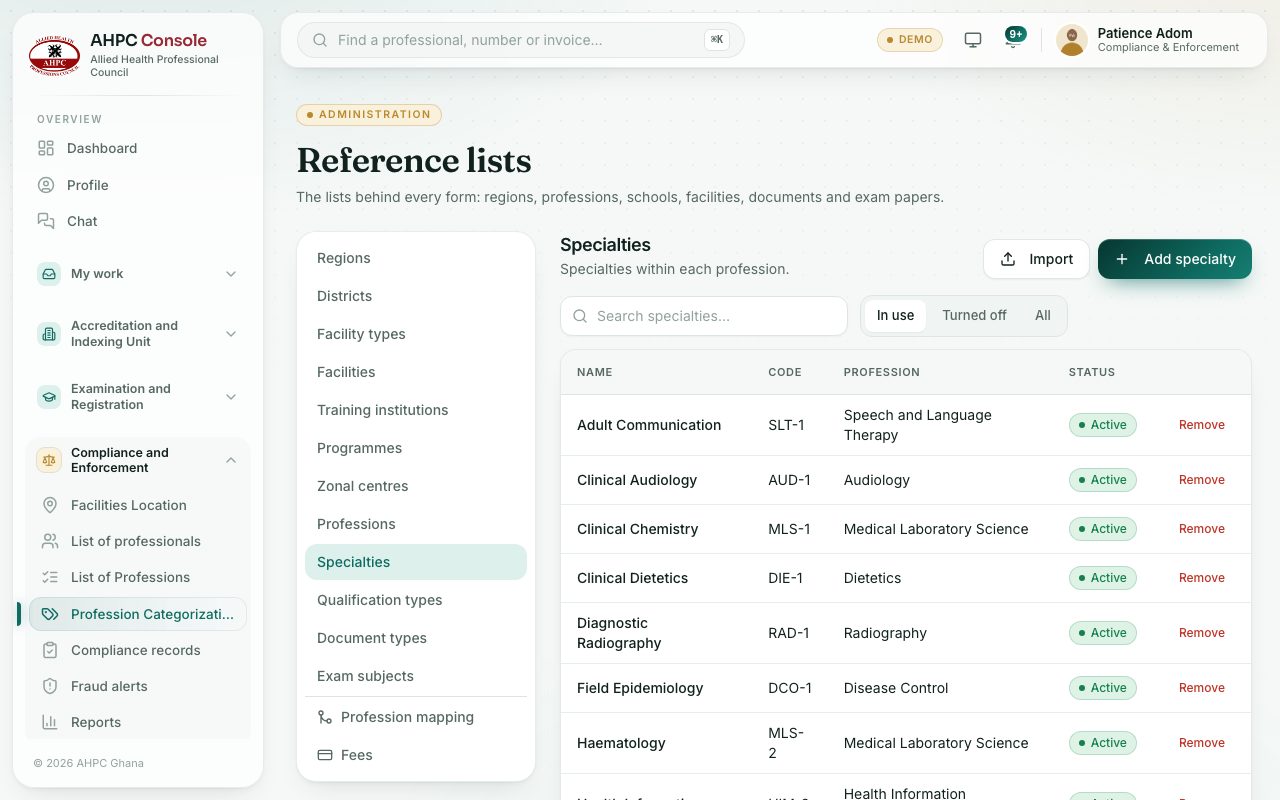Click the Fraud alerts shield icon

click(50, 686)
